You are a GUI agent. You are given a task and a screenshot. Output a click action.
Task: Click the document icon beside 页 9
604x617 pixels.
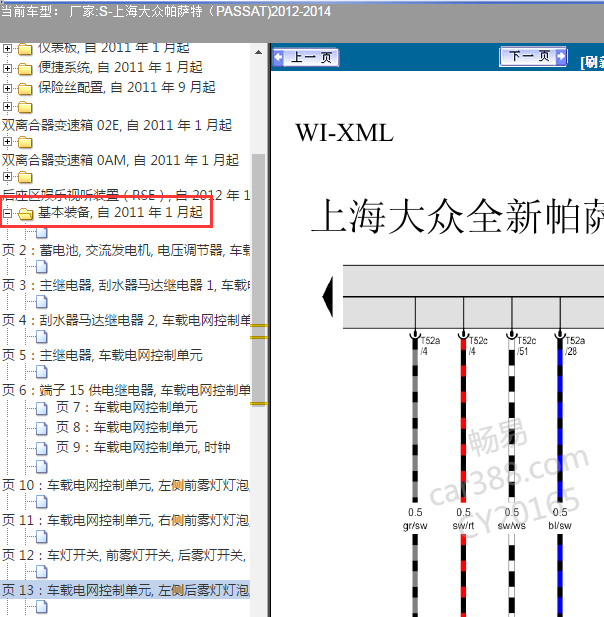[42, 448]
